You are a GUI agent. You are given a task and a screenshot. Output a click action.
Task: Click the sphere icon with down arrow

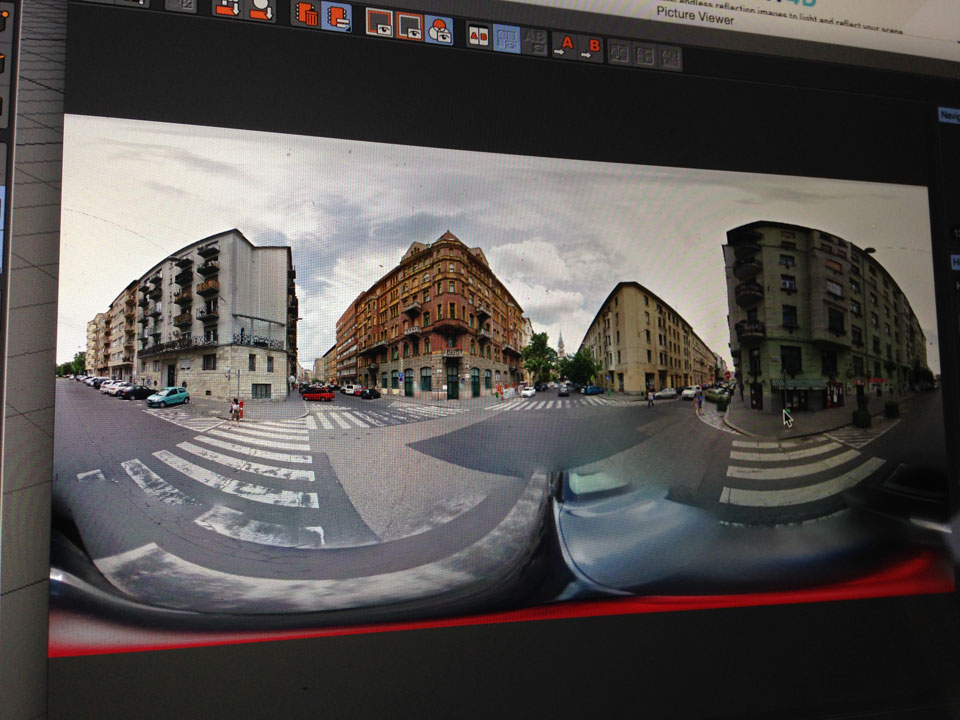pos(260,9)
